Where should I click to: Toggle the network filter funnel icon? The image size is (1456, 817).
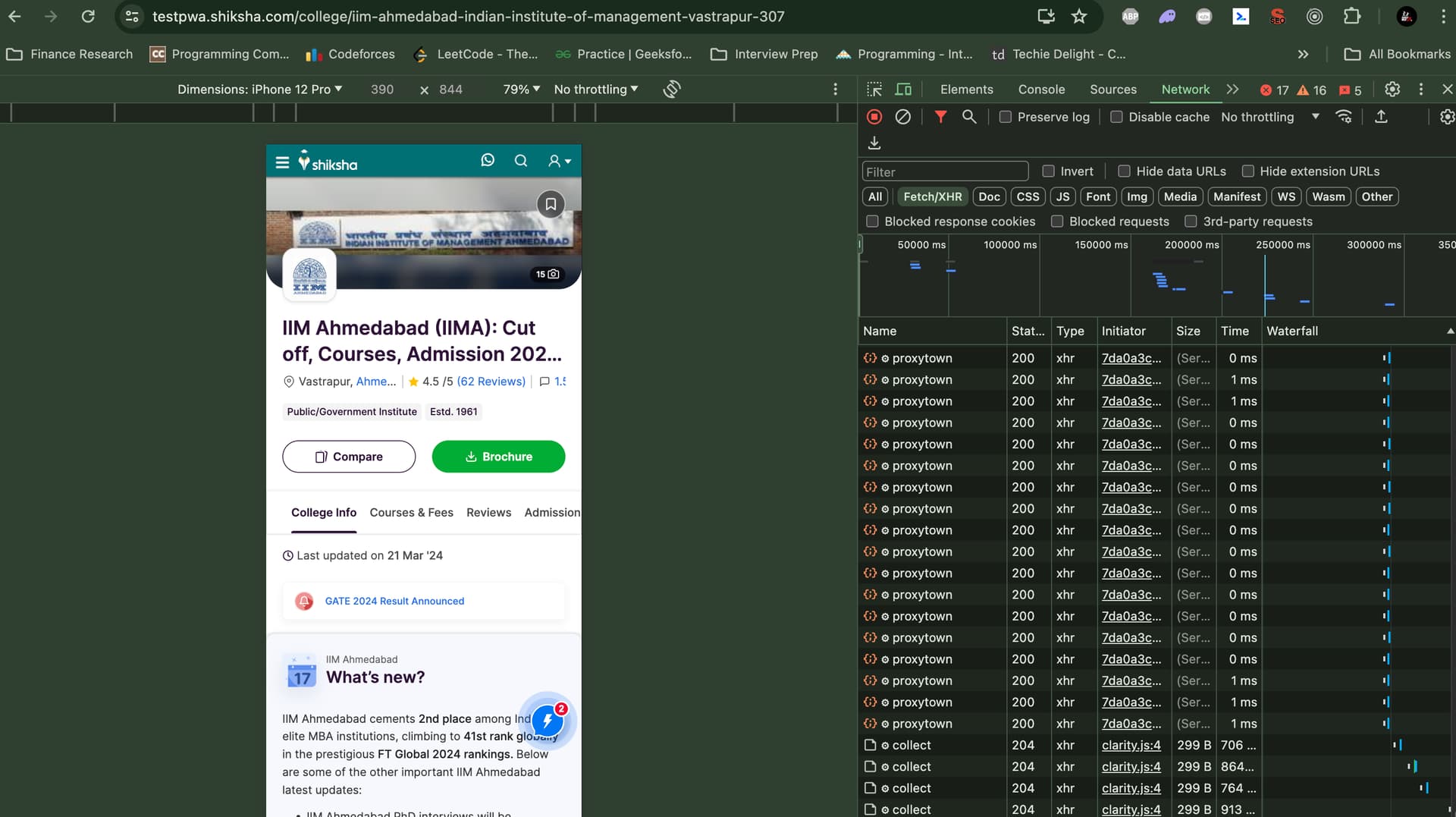coord(940,117)
